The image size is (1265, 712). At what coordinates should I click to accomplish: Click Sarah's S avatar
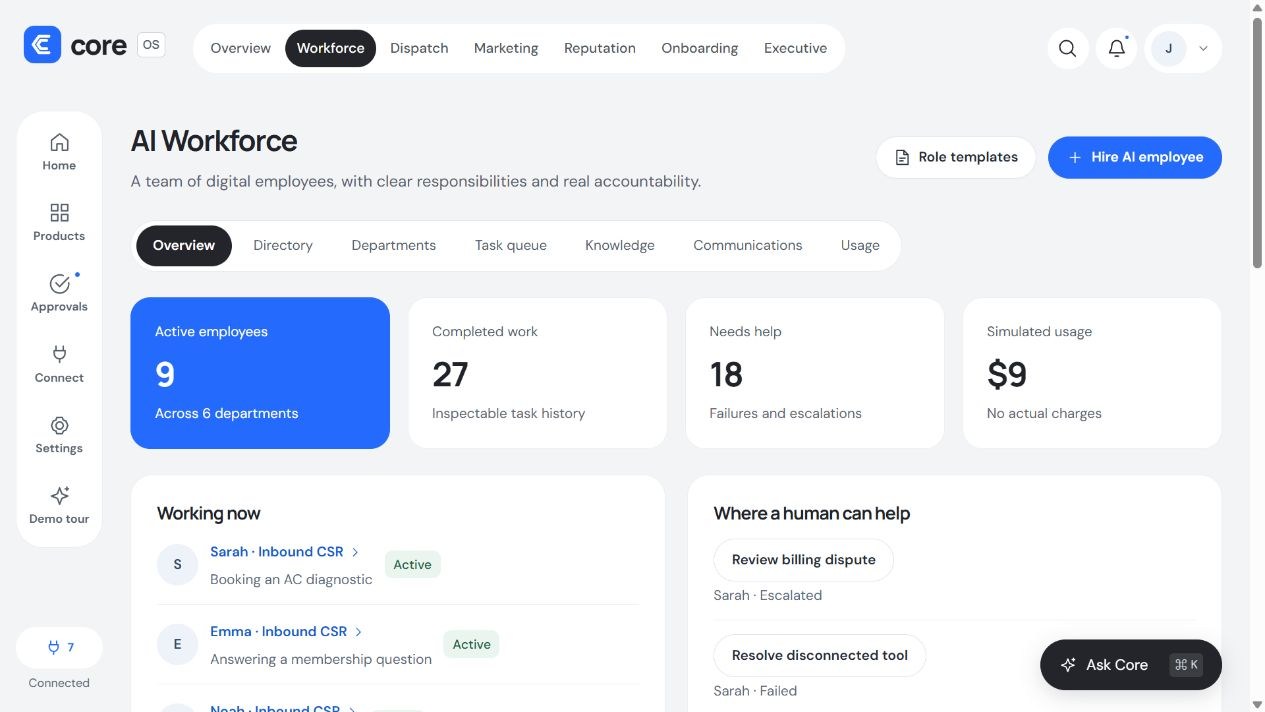click(x=178, y=565)
